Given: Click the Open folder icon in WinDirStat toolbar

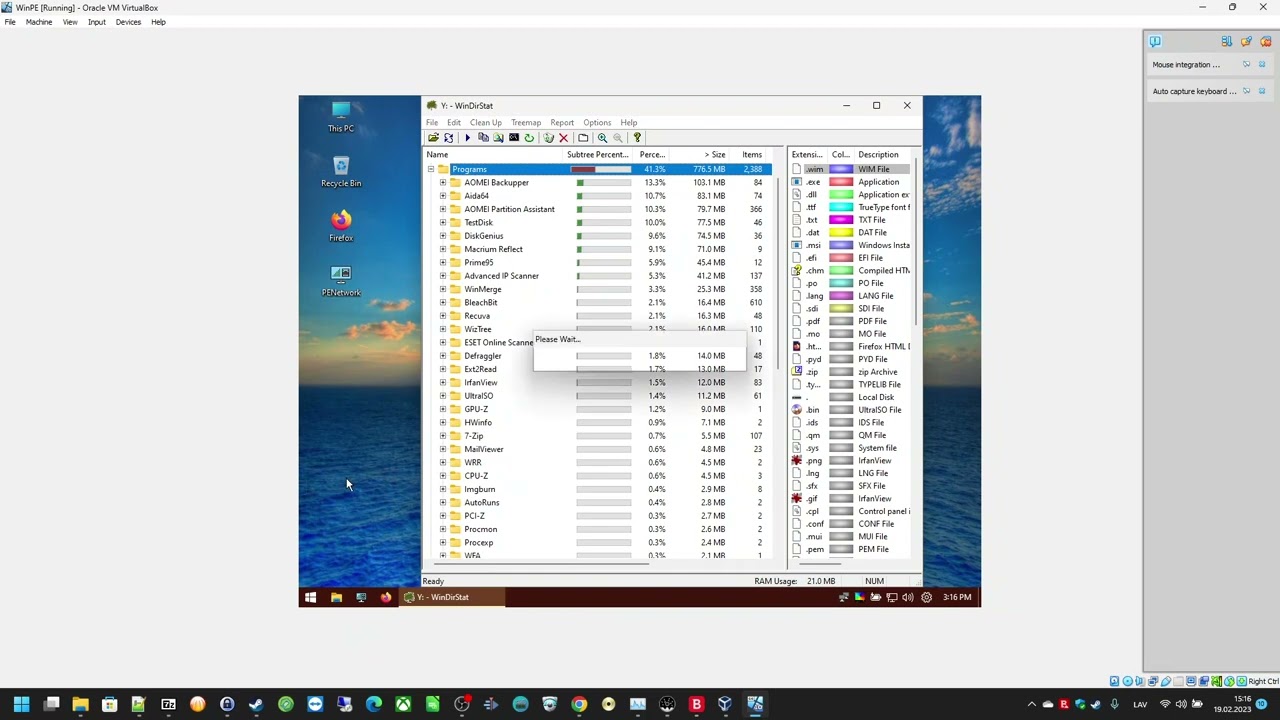Looking at the screenshot, I should [x=433, y=138].
